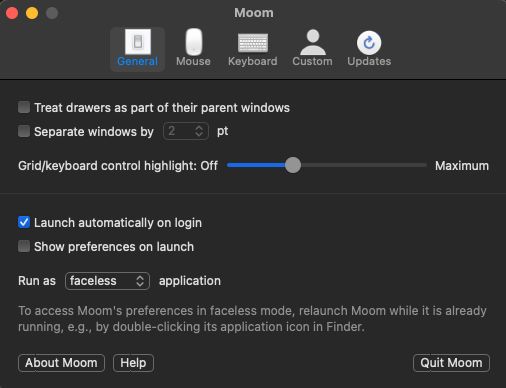This screenshot has height=388, width=506.
Task: Click the points stepper arrows
Action: (199, 131)
